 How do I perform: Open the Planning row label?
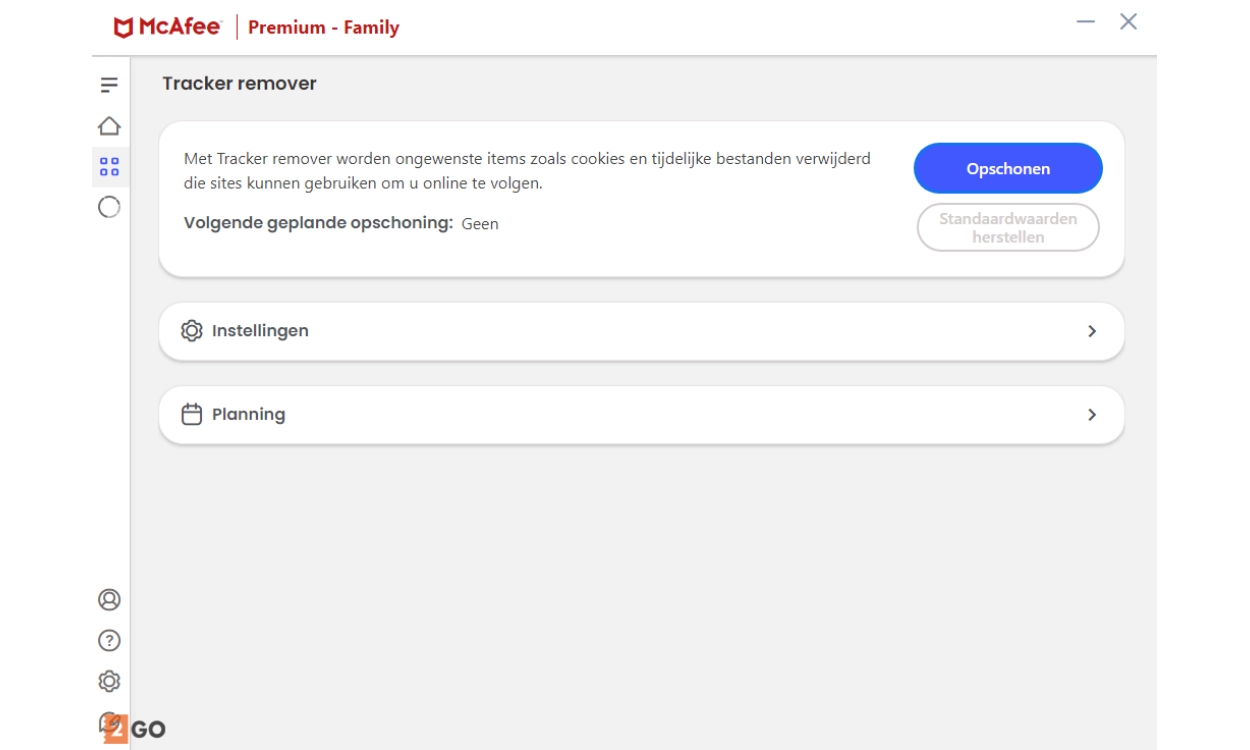(x=248, y=414)
